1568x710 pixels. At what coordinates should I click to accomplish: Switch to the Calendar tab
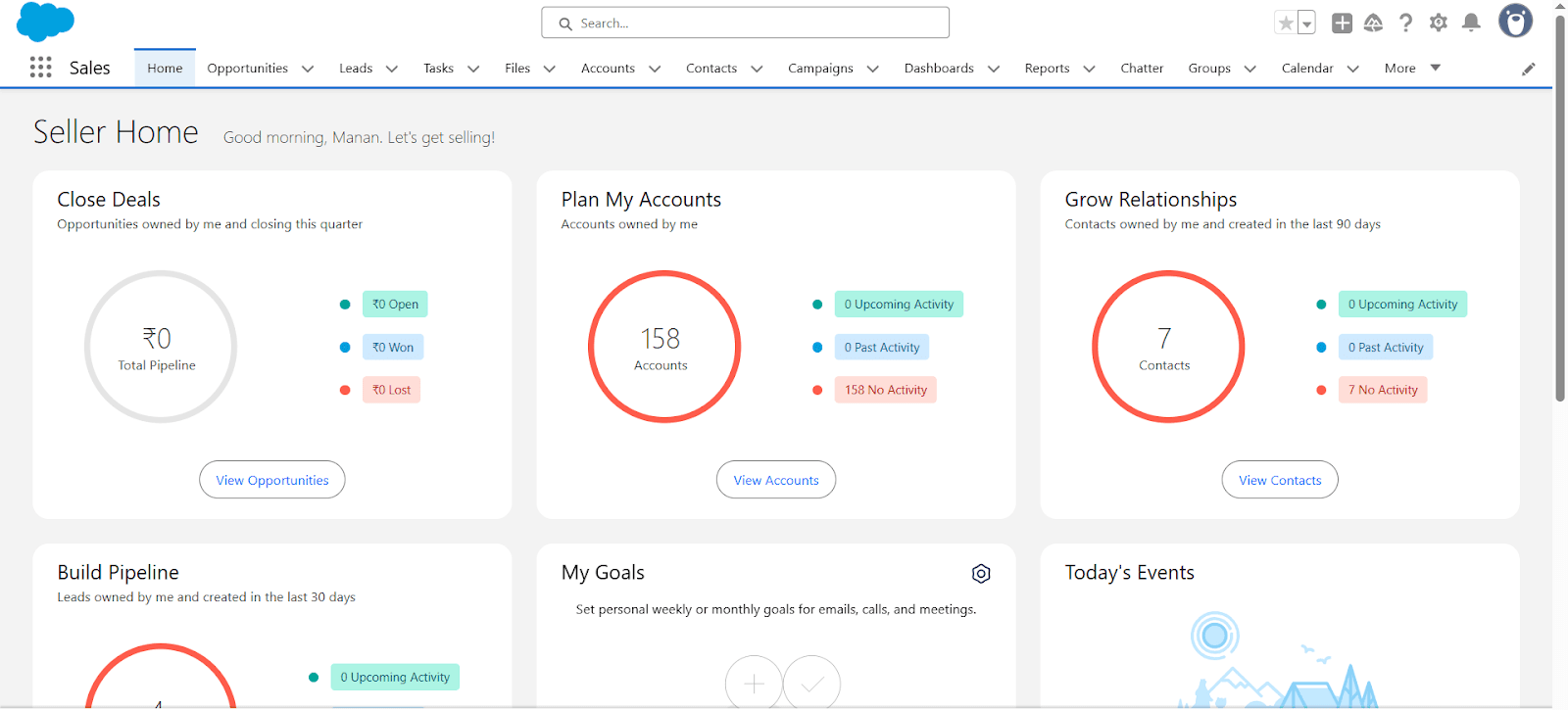tap(1307, 68)
